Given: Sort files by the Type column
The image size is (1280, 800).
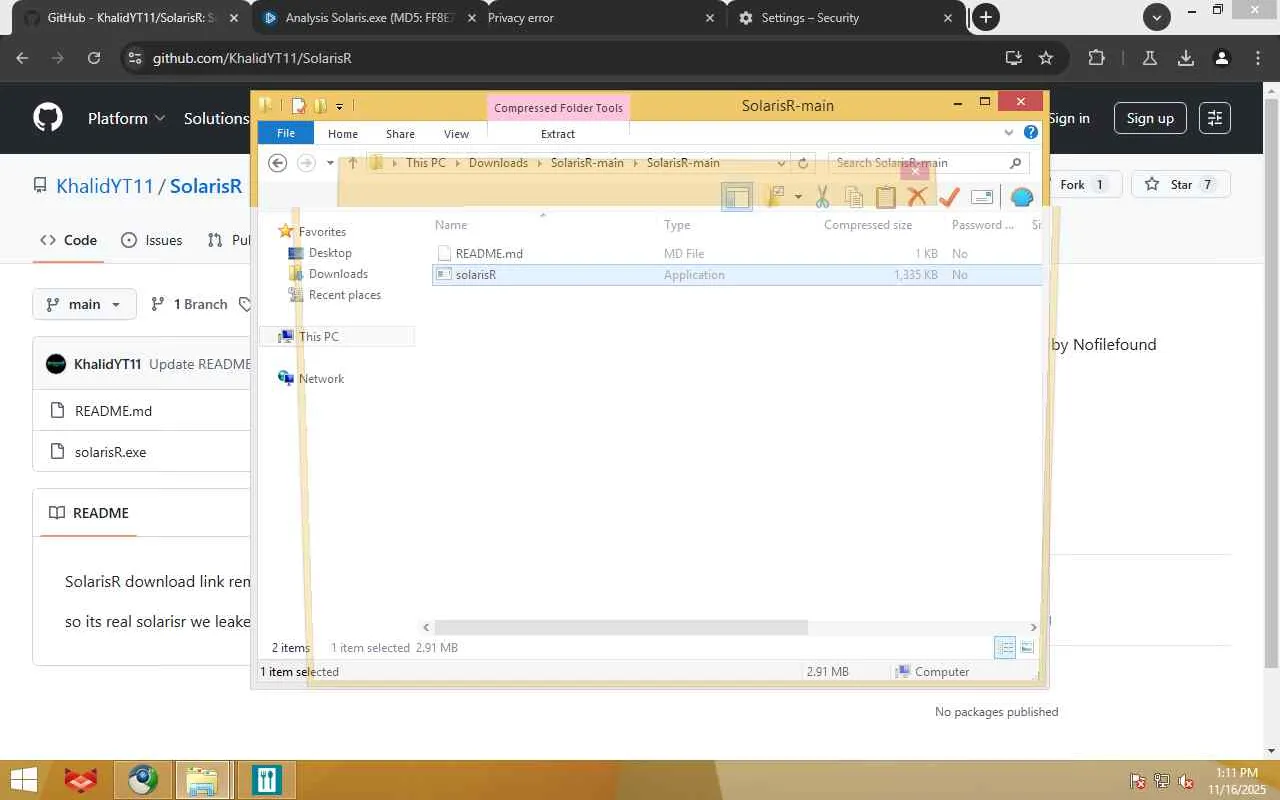Looking at the screenshot, I should point(677,225).
